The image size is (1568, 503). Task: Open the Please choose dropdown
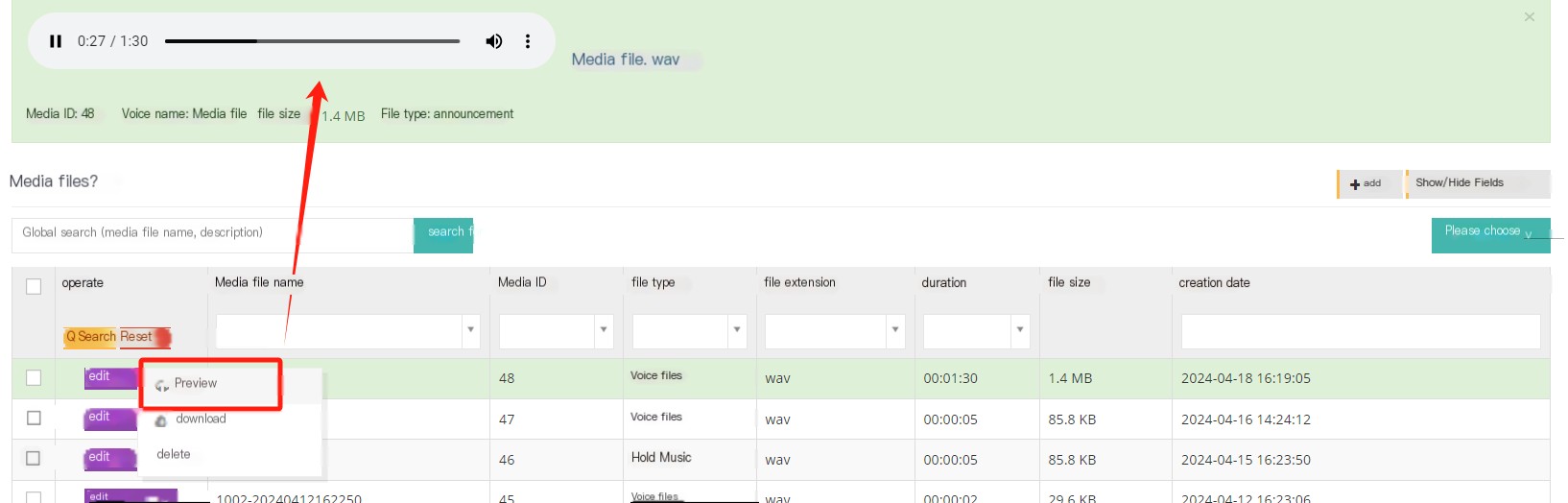(x=1490, y=235)
